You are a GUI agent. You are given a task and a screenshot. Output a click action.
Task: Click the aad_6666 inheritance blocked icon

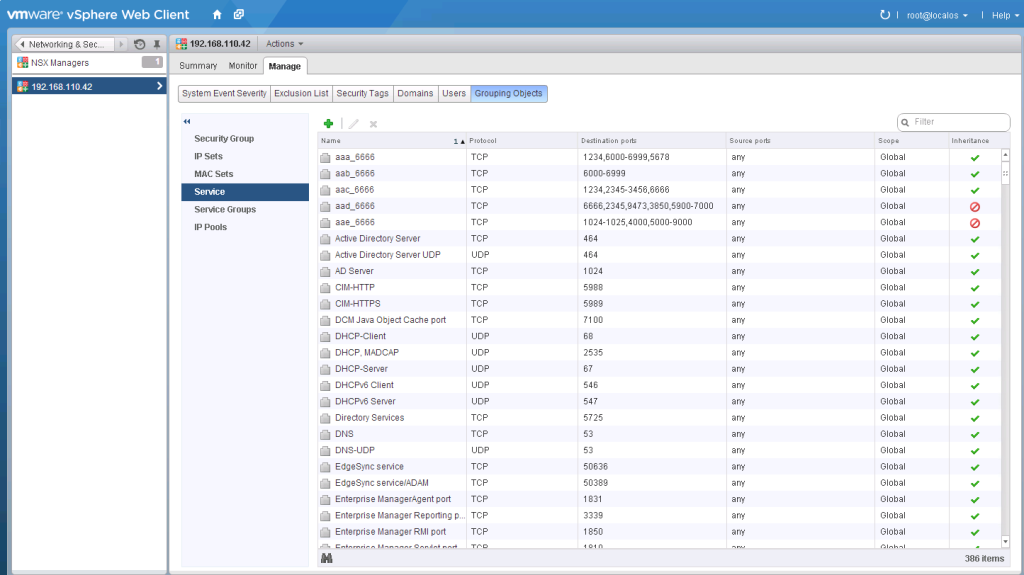coord(975,206)
